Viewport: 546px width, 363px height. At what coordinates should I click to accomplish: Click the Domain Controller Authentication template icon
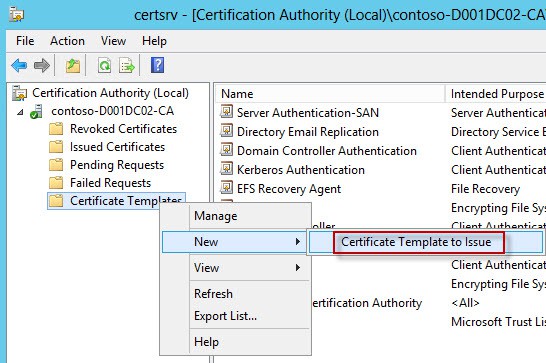pos(226,150)
